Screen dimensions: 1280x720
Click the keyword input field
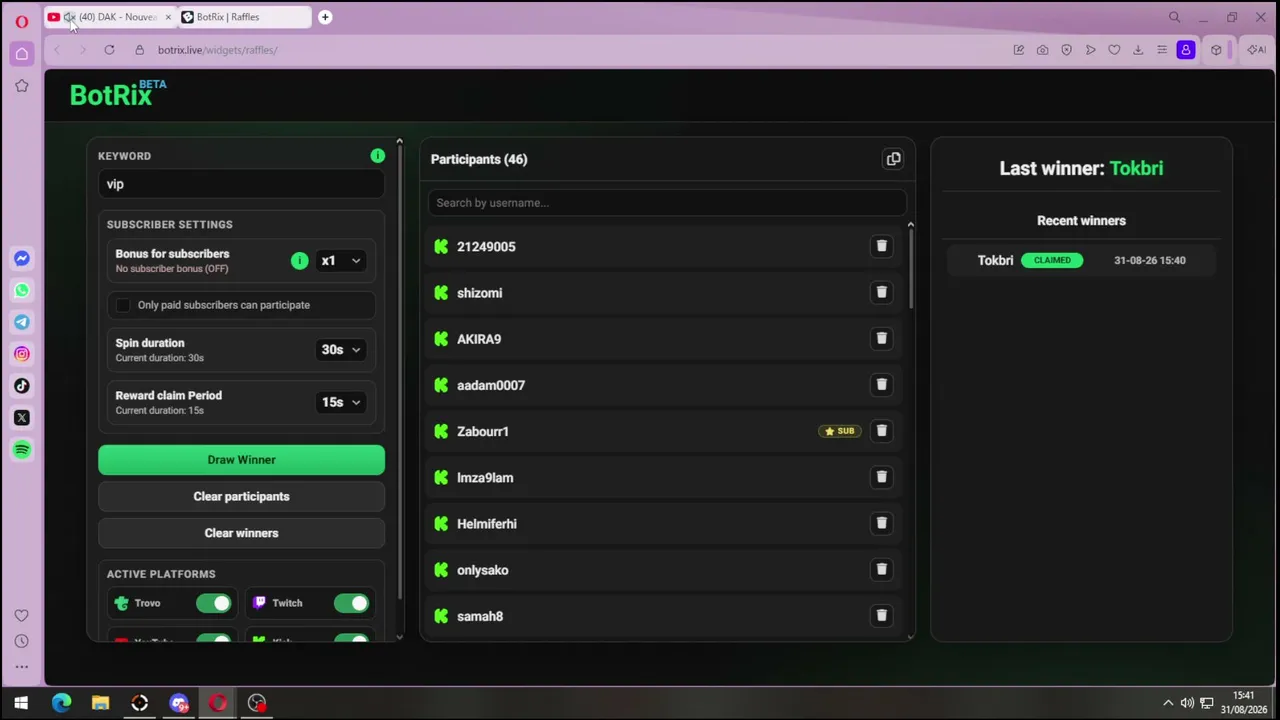[x=241, y=184]
